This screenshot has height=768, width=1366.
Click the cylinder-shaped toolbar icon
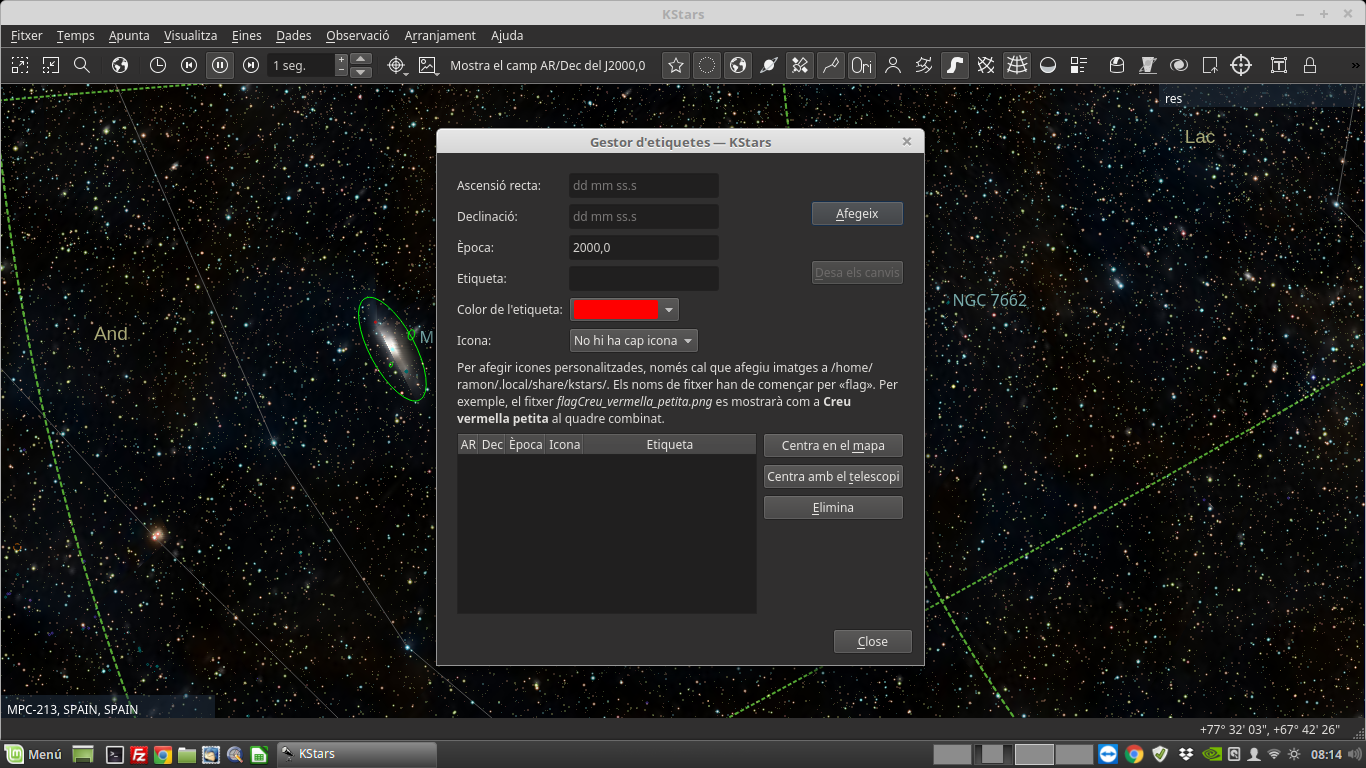click(x=1117, y=65)
